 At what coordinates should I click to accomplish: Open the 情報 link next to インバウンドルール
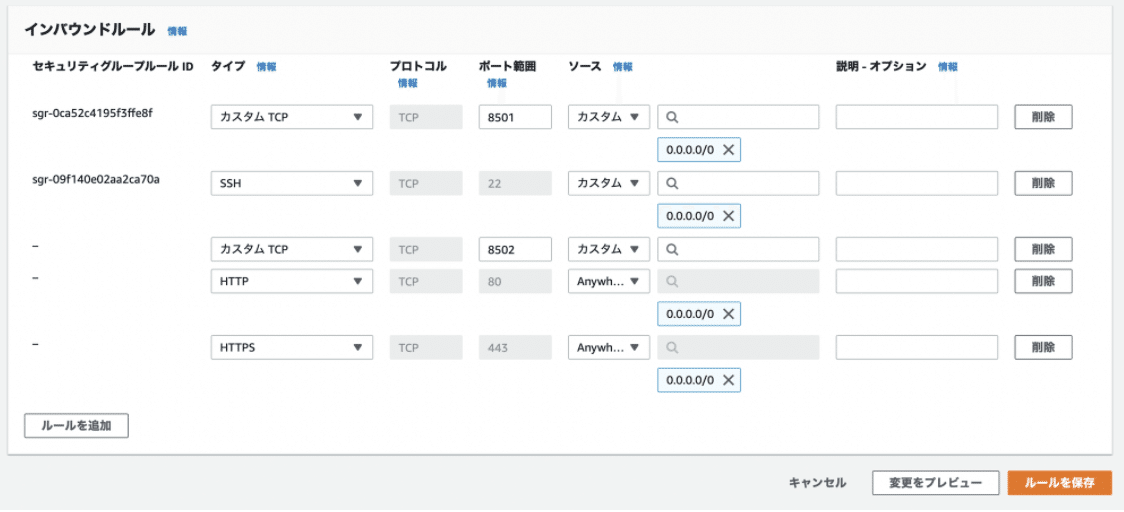[x=177, y=31]
